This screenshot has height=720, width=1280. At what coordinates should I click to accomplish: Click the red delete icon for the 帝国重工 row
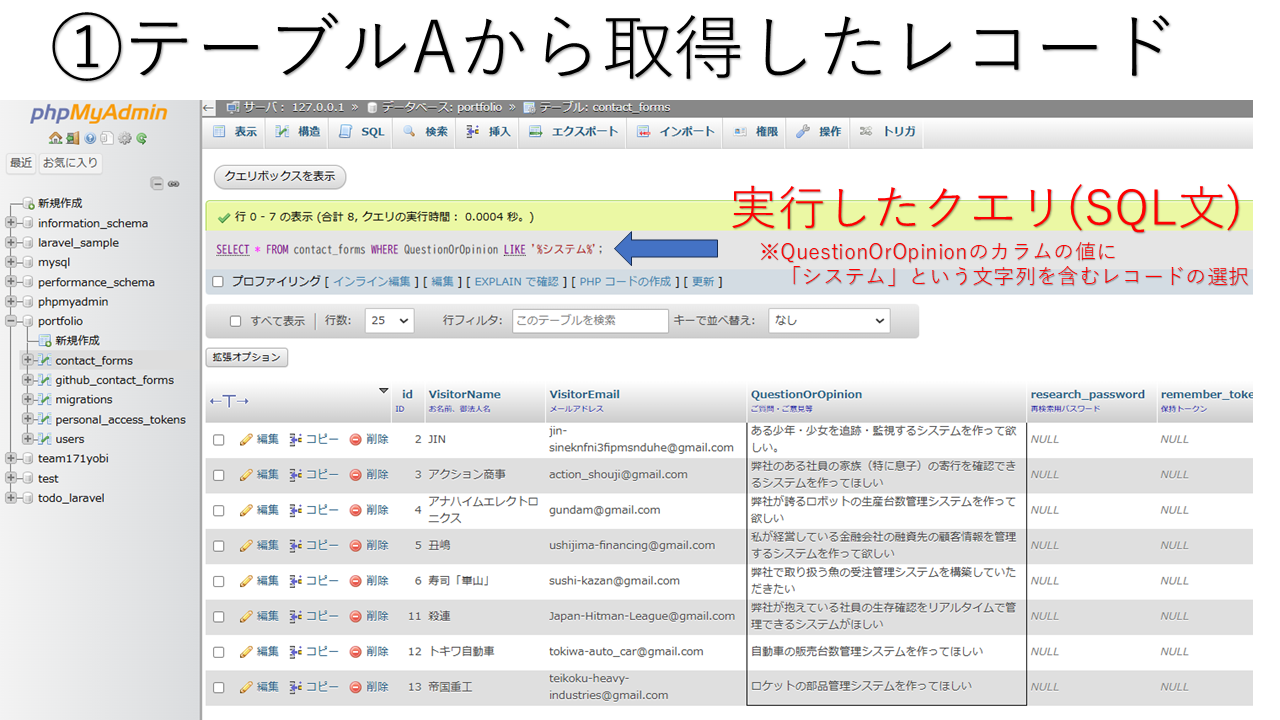[355, 687]
